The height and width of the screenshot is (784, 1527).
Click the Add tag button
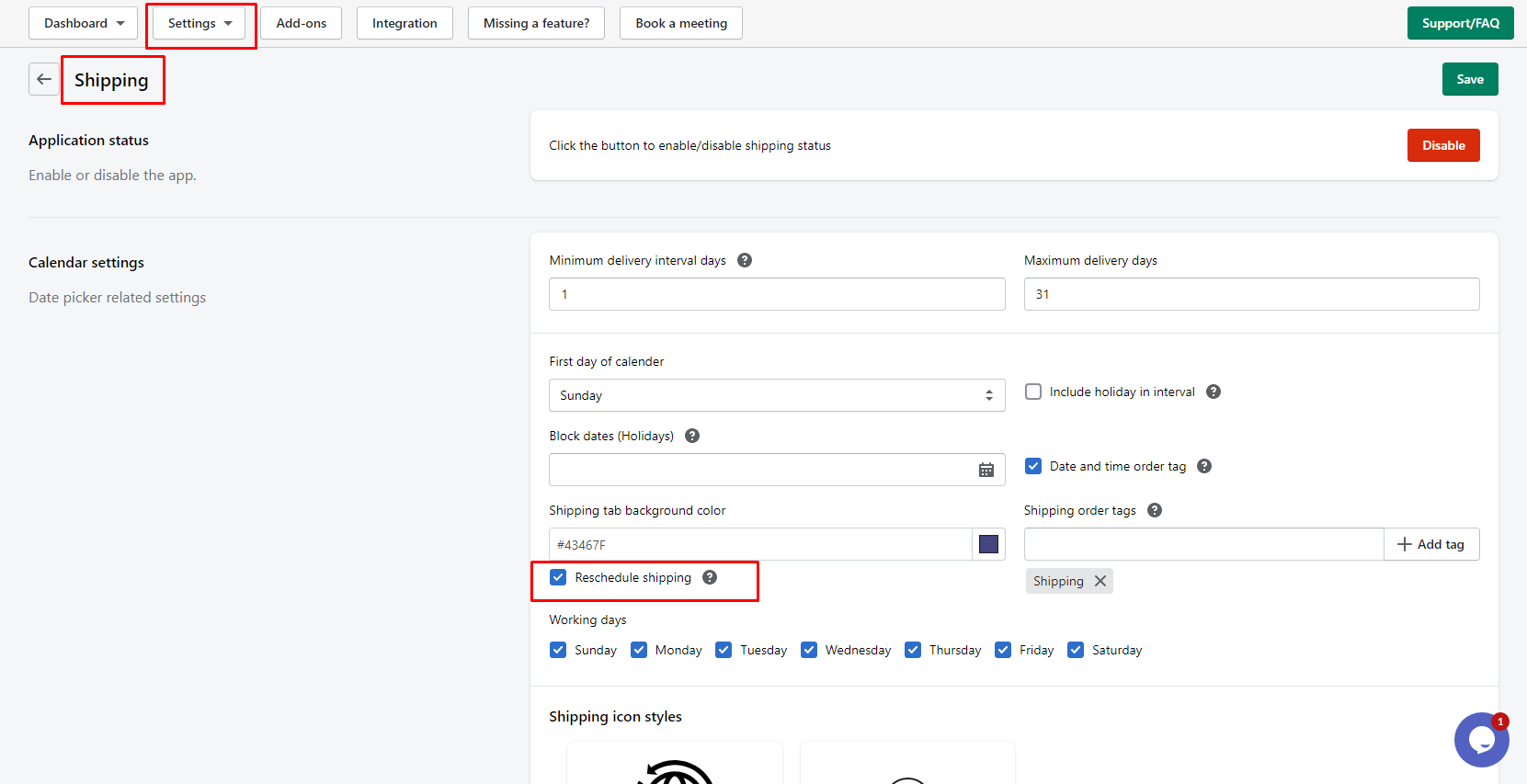(1431, 544)
